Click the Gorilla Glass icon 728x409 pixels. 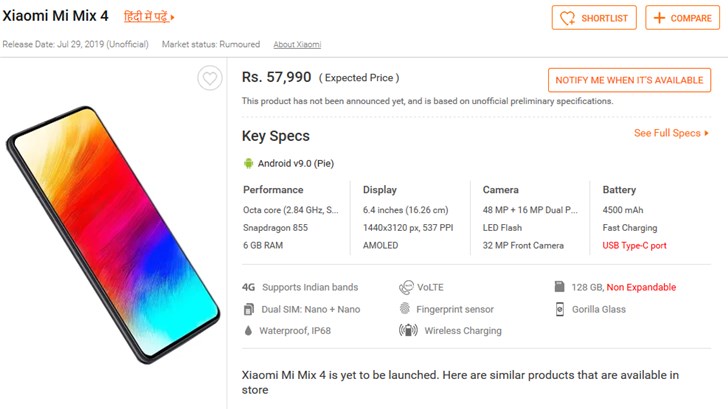click(562, 309)
